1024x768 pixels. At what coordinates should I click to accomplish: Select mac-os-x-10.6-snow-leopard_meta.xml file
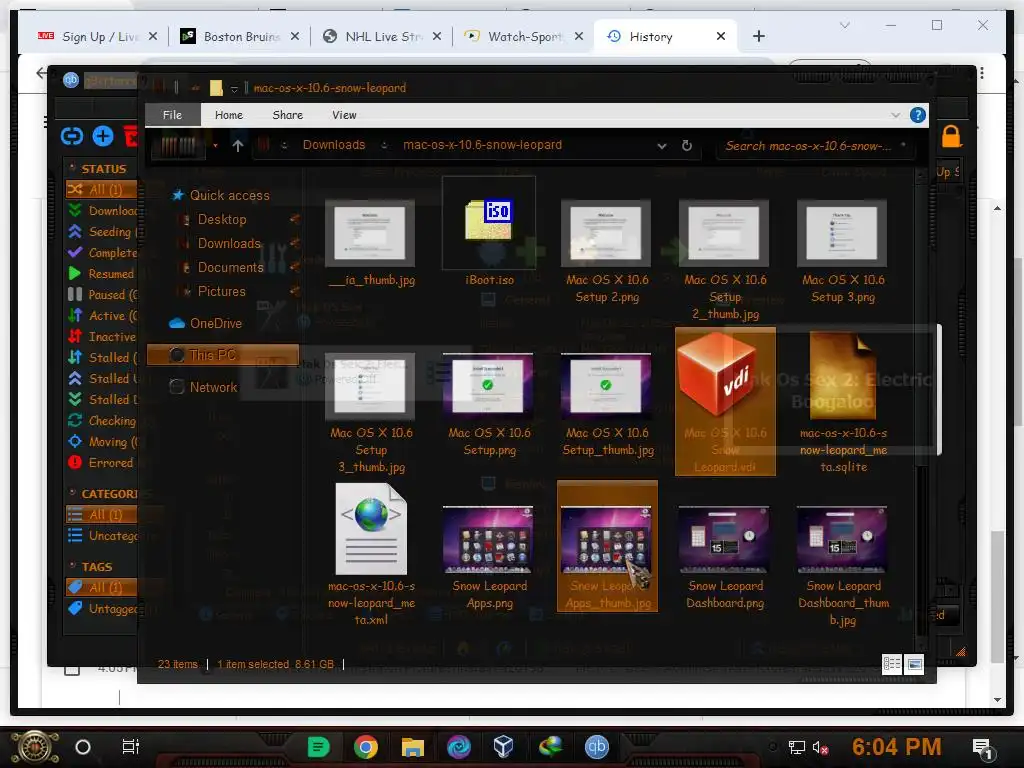pyautogui.click(x=371, y=554)
